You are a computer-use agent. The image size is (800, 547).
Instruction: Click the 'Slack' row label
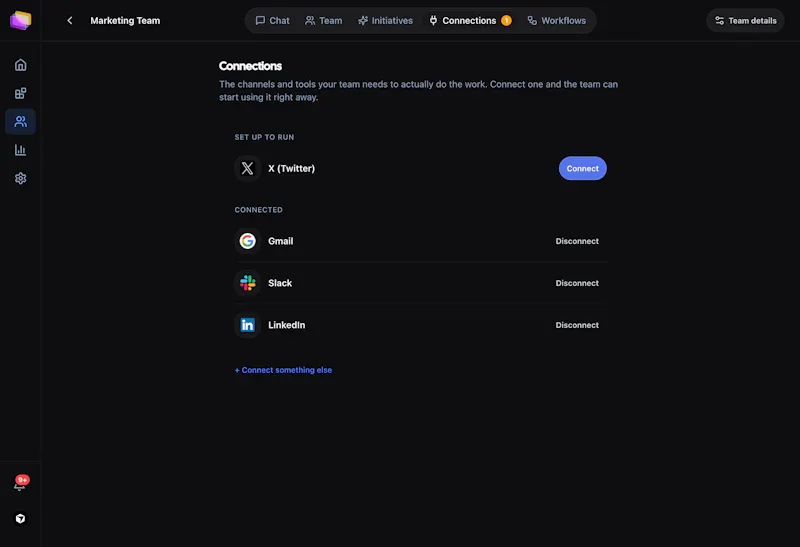280,283
